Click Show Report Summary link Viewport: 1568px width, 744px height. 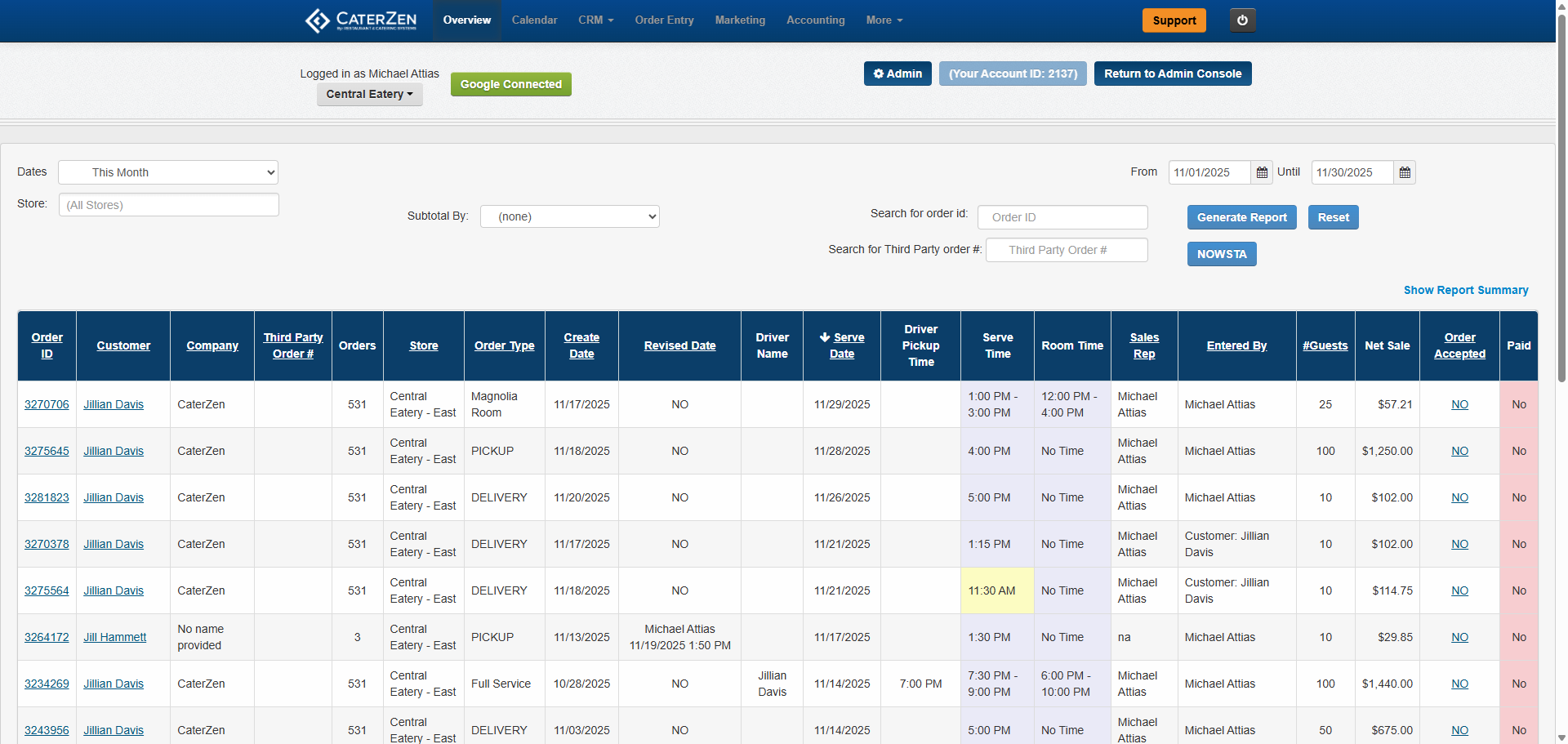click(x=1465, y=290)
